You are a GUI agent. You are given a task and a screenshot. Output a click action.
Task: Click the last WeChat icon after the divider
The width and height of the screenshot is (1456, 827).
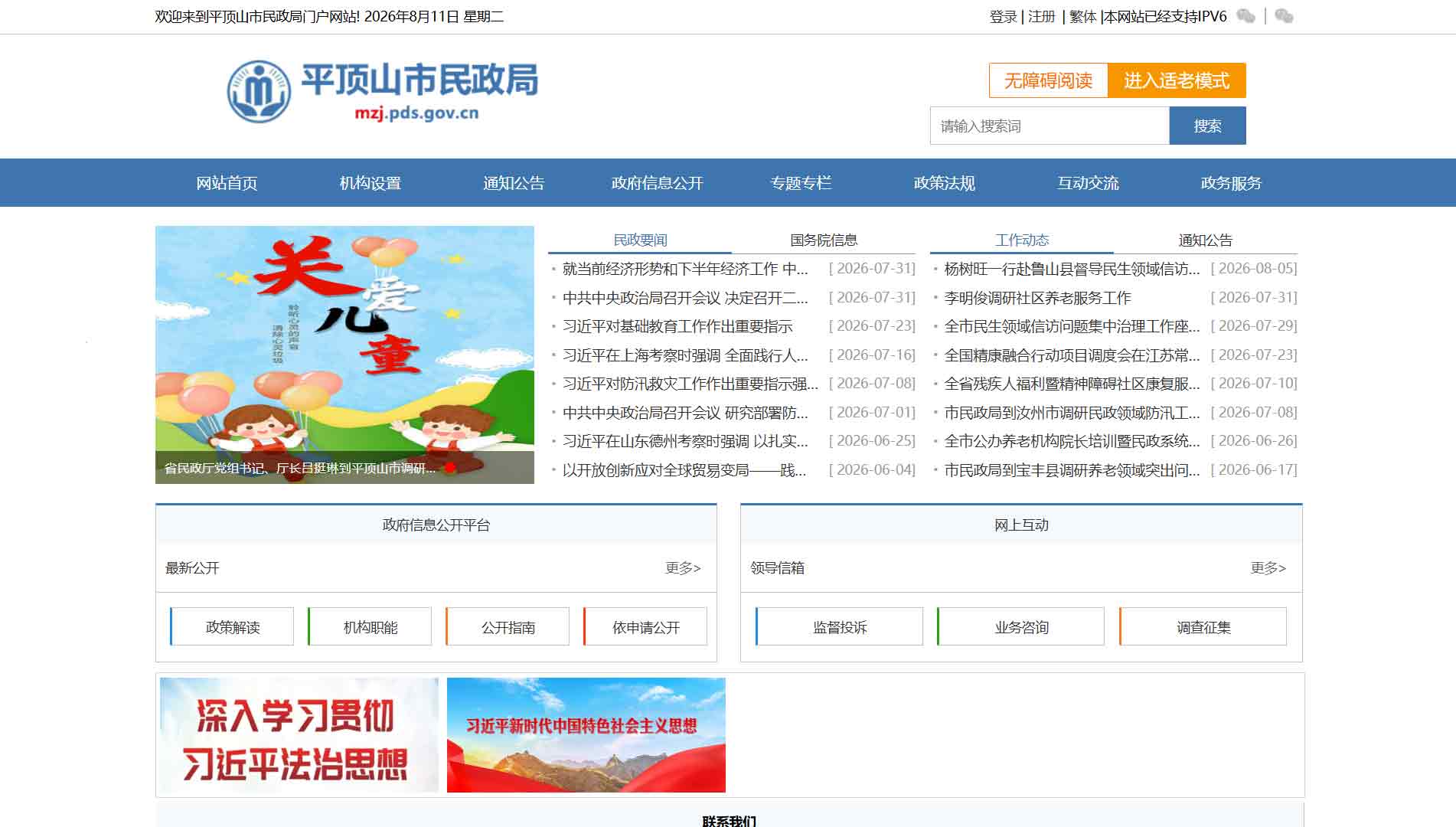1285,16
